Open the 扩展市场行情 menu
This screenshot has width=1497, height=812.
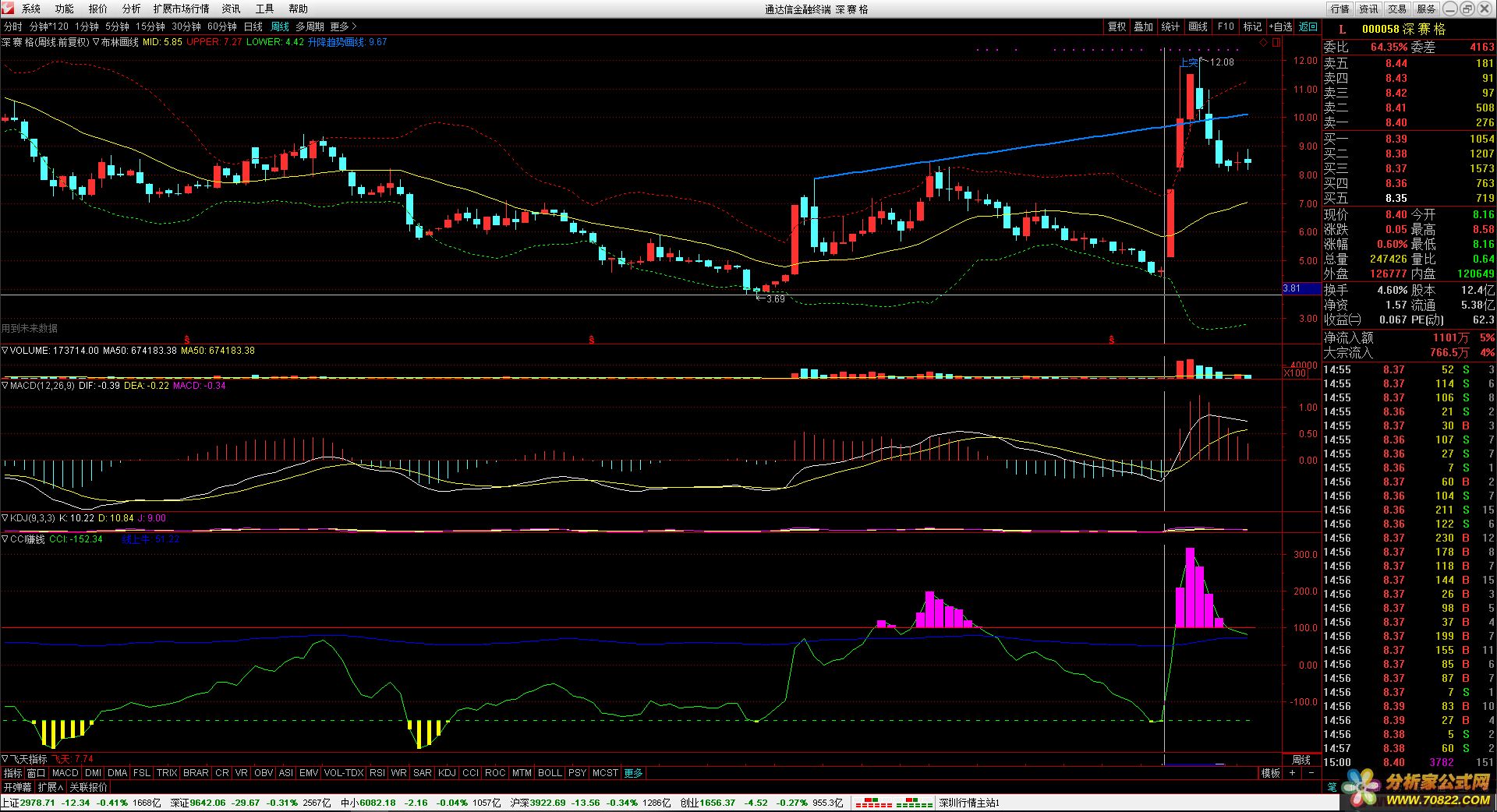(x=181, y=9)
